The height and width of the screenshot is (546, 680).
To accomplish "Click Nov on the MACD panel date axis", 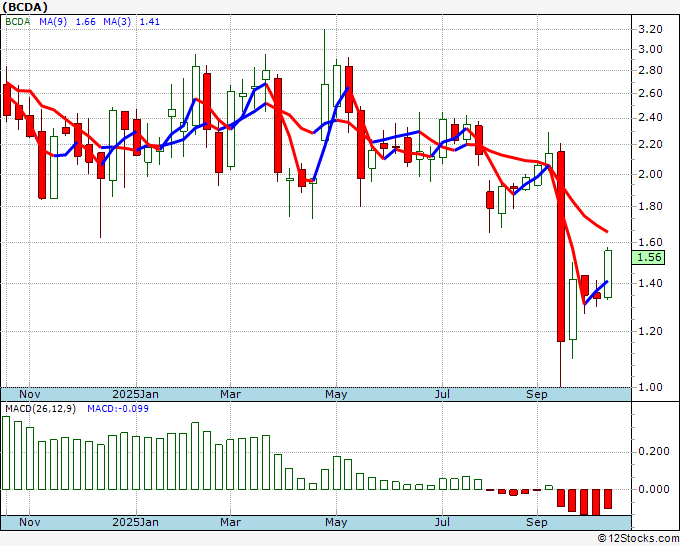I will (29, 522).
